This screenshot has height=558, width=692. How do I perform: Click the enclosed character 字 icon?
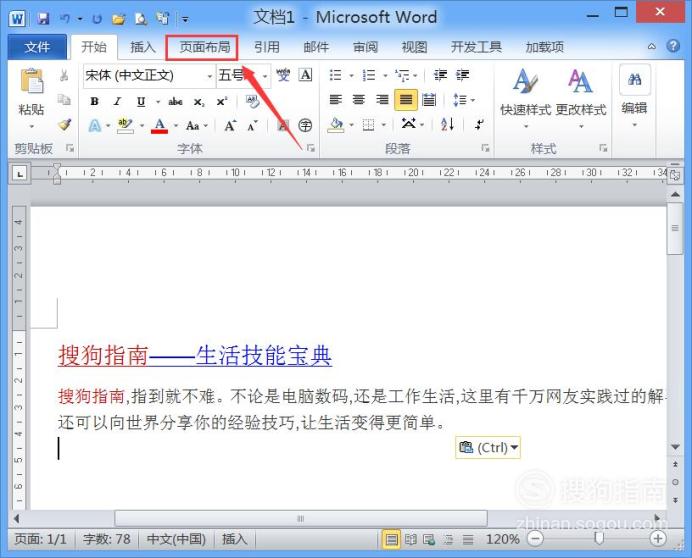point(305,125)
